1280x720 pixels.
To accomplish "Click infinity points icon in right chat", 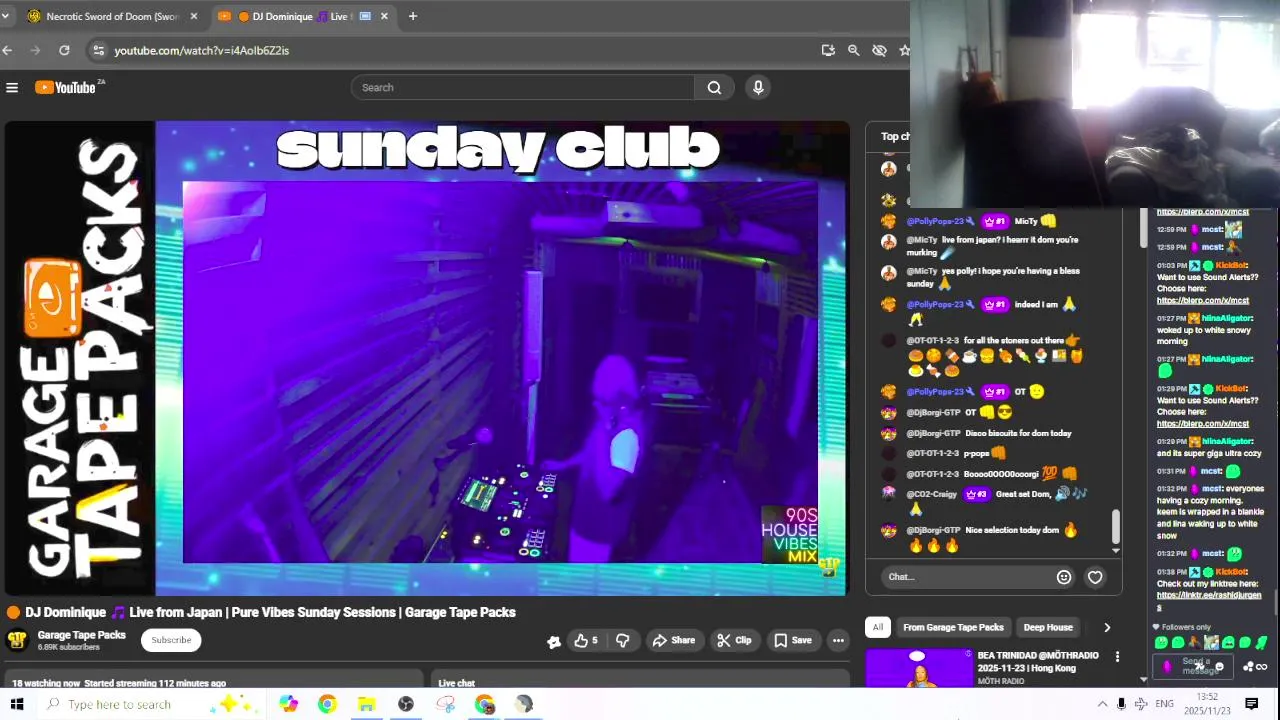I will 1261,667.
